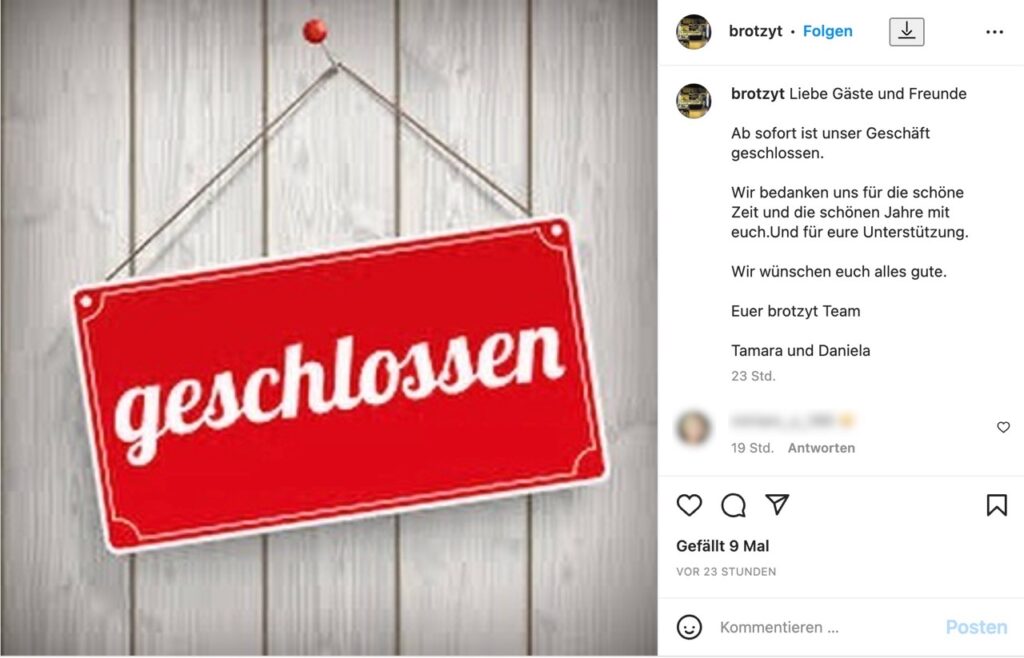Download the post using download arrow button
The height and width of the screenshot is (658, 1024).
click(906, 31)
